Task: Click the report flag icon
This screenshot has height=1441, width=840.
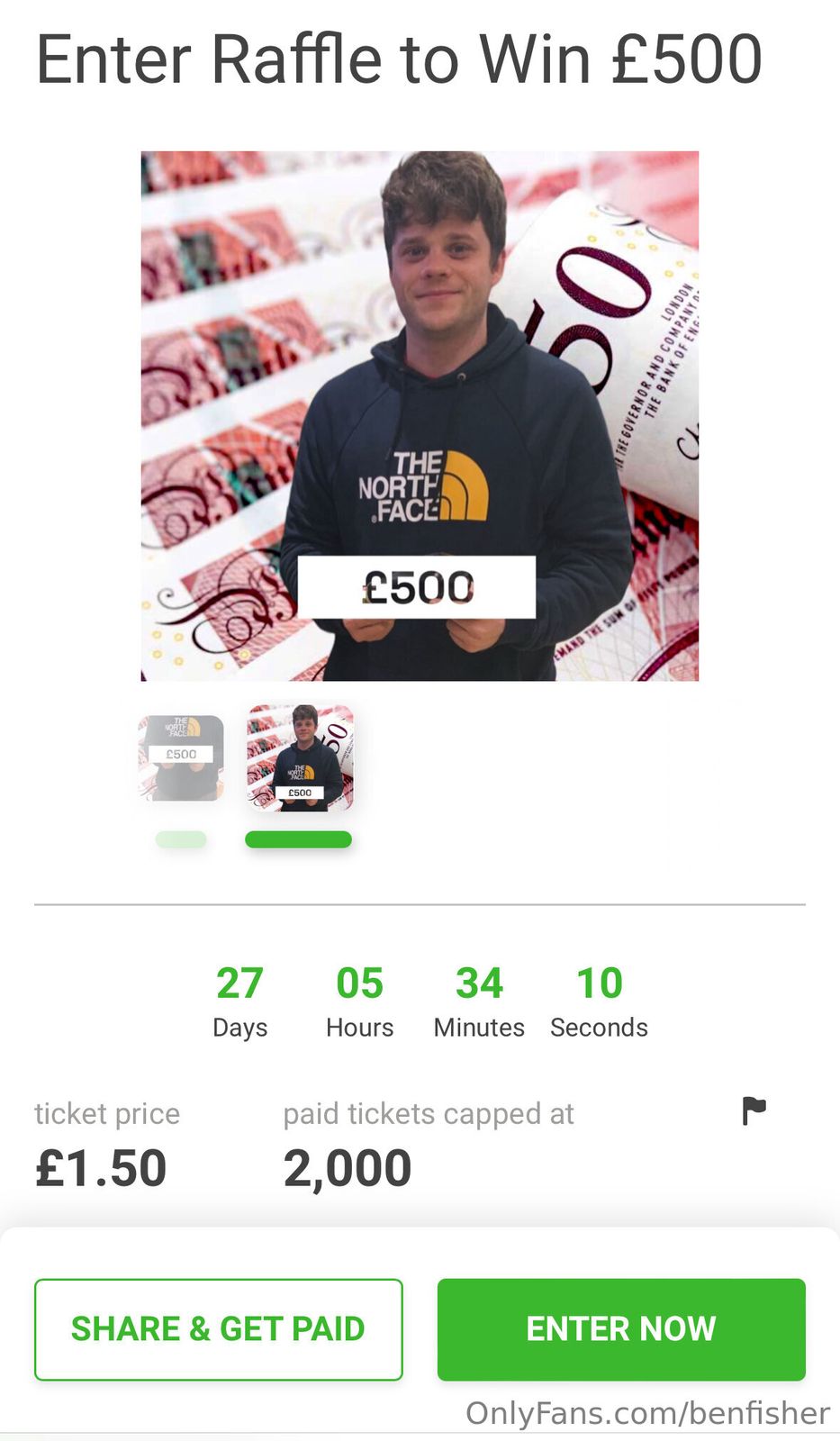Action: (x=754, y=1110)
